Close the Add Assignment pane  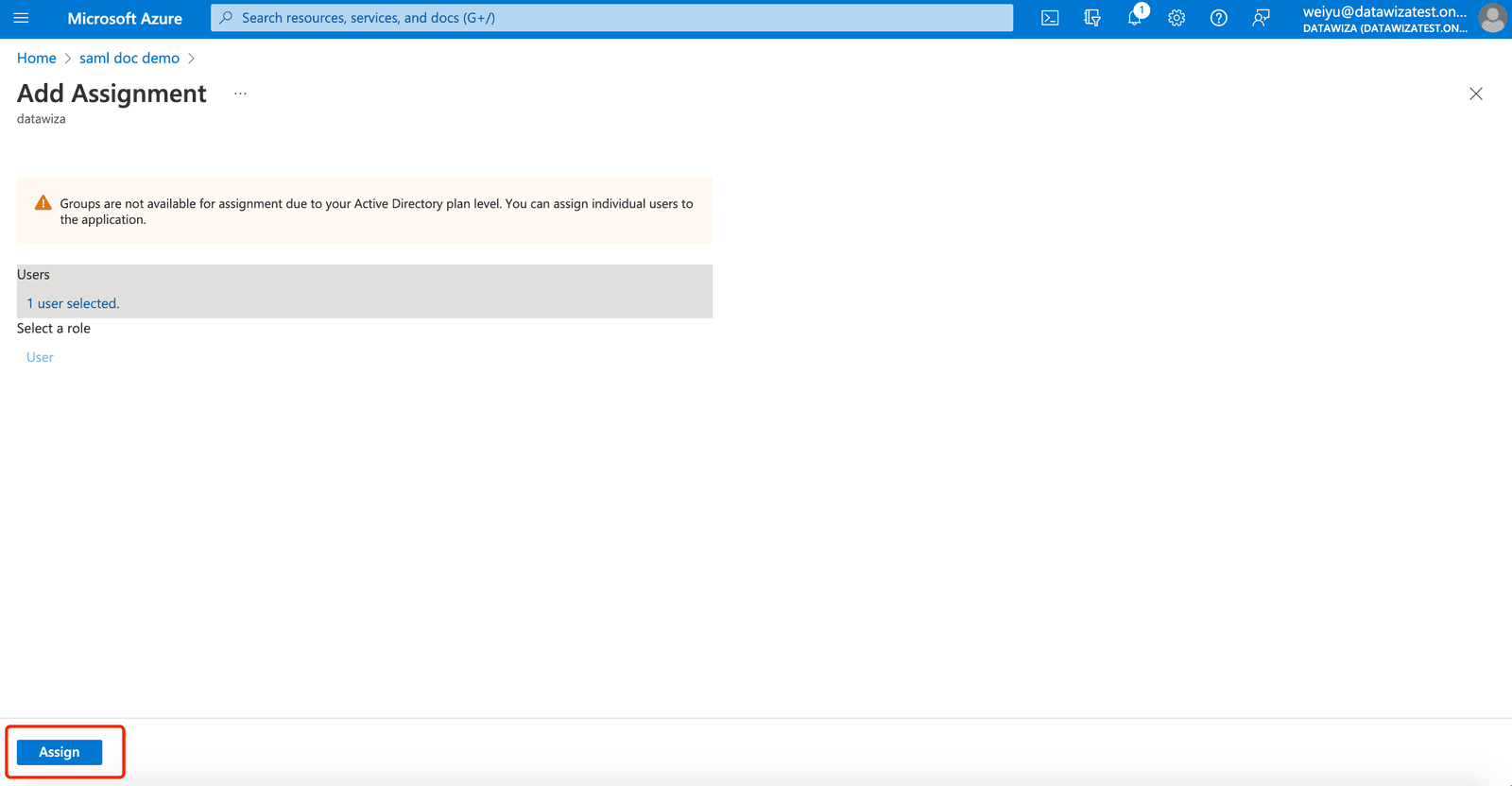click(x=1476, y=94)
